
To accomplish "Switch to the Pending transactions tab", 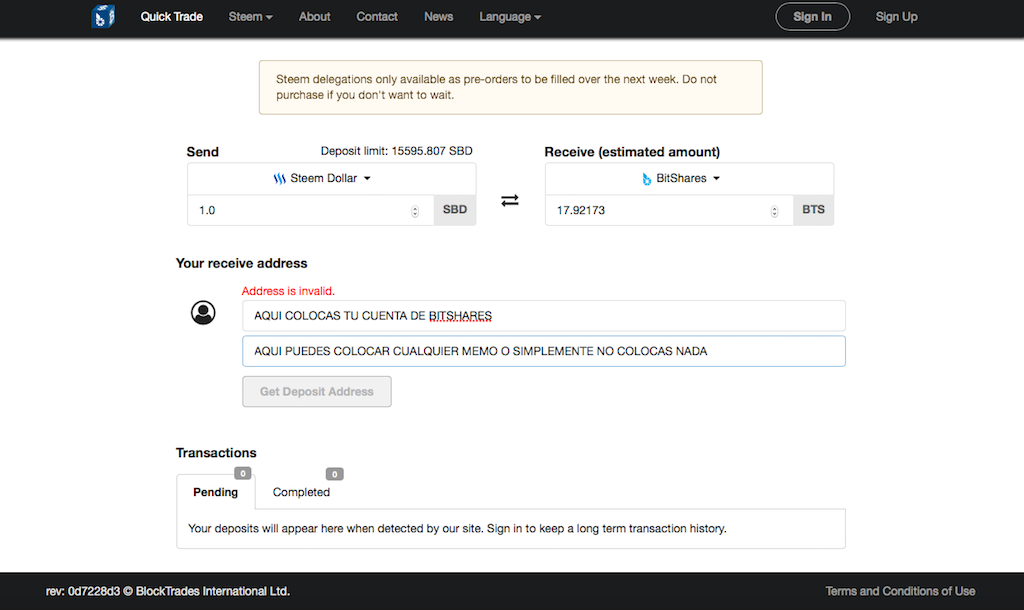I will point(216,492).
